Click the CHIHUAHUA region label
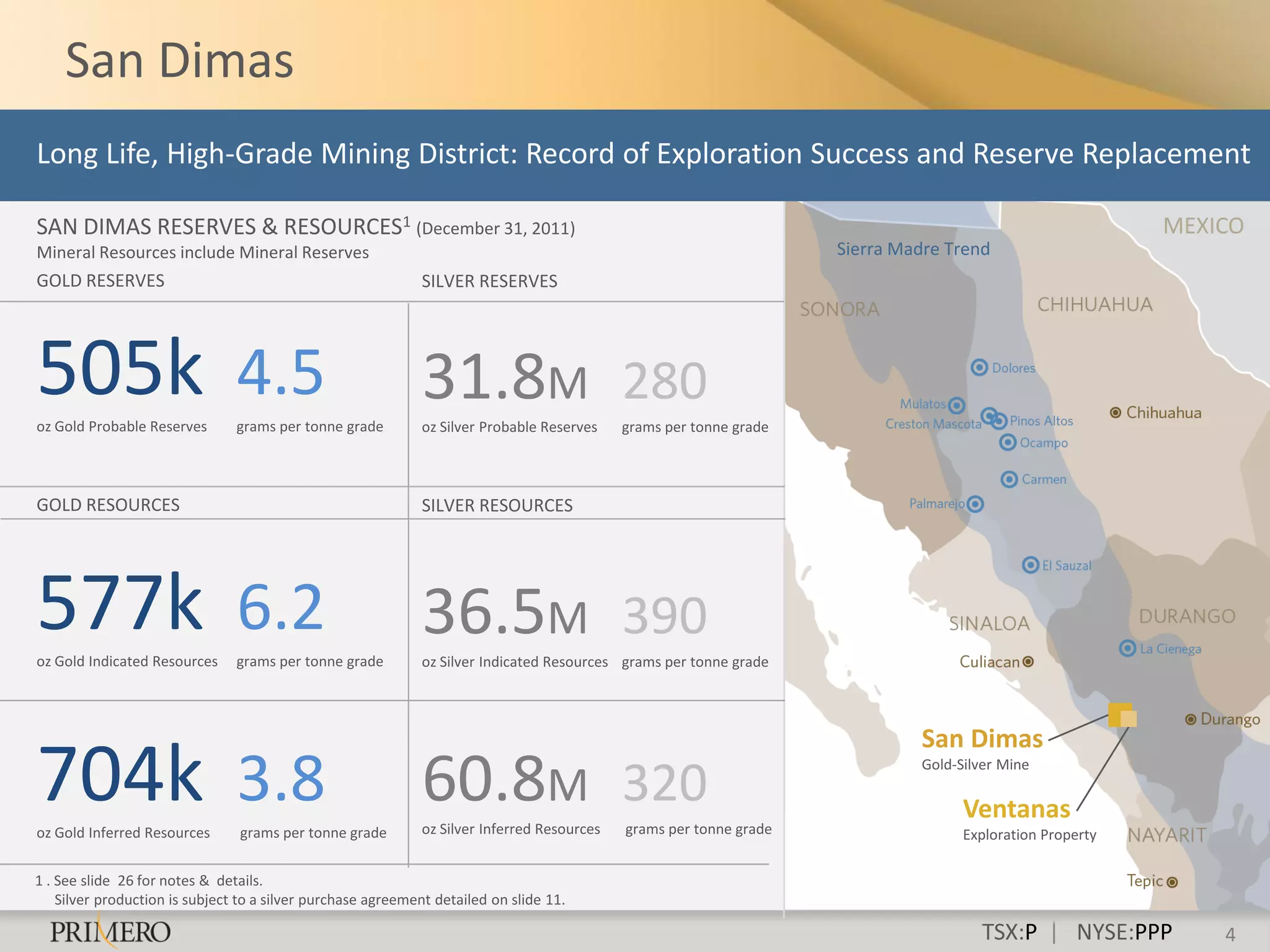The image size is (1270, 952). click(x=1095, y=304)
